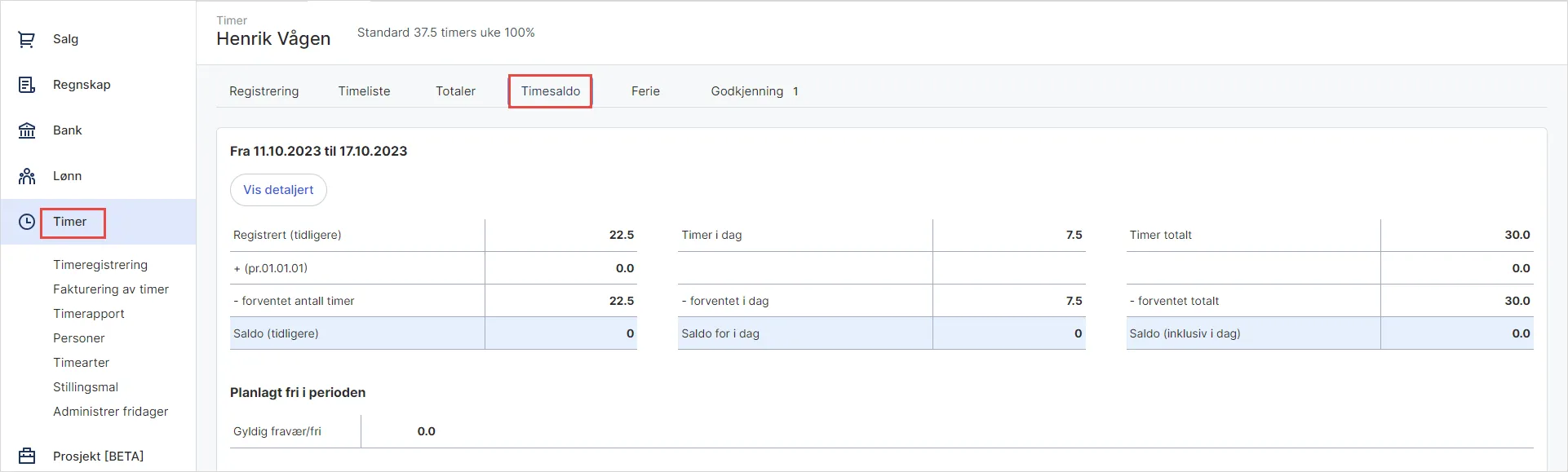Open the Ferie tab
Viewport: 1568px width, 472px height.
[x=645, y=91]
